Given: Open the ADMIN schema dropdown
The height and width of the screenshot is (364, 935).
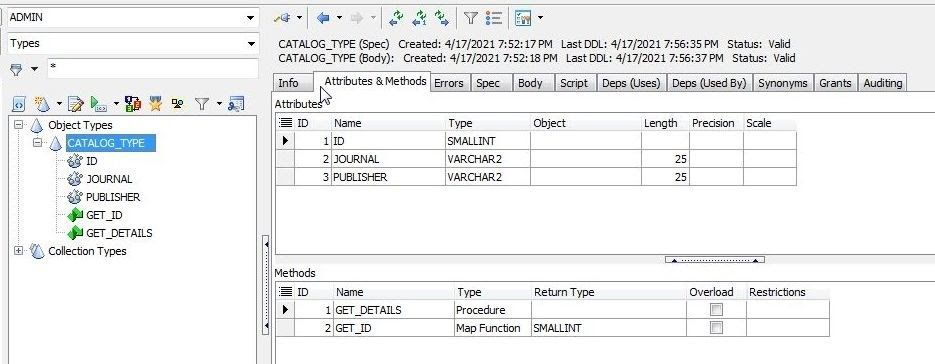Looking at the screenshot, I should pyautogui.click(x=251, y=18).
